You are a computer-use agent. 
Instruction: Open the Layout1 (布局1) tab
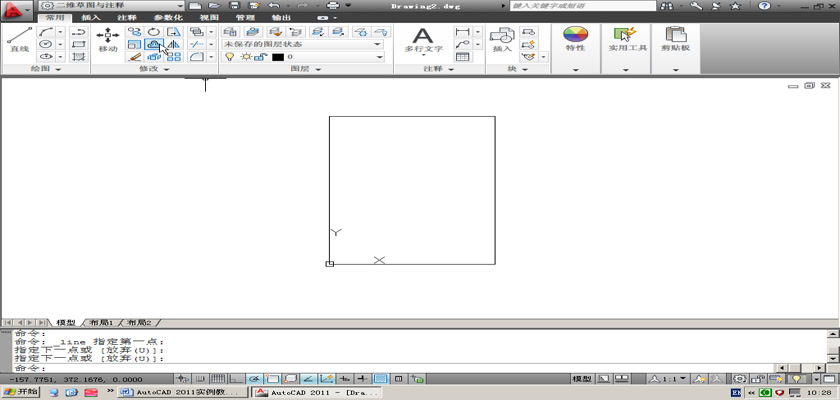pos(100,323)
